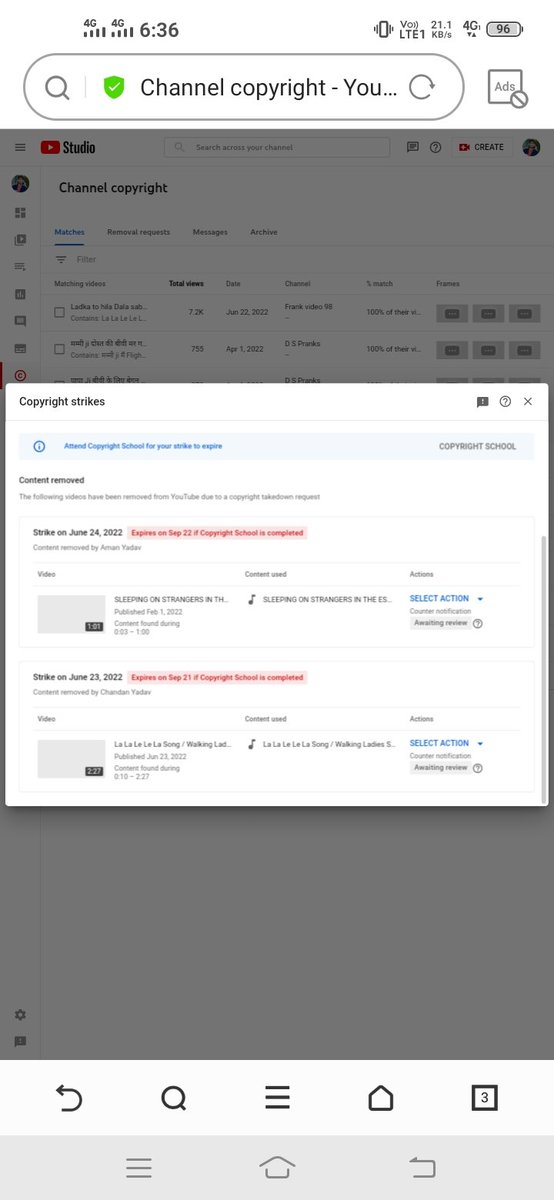Switch to the Messages tab

[x=210, y=232]
